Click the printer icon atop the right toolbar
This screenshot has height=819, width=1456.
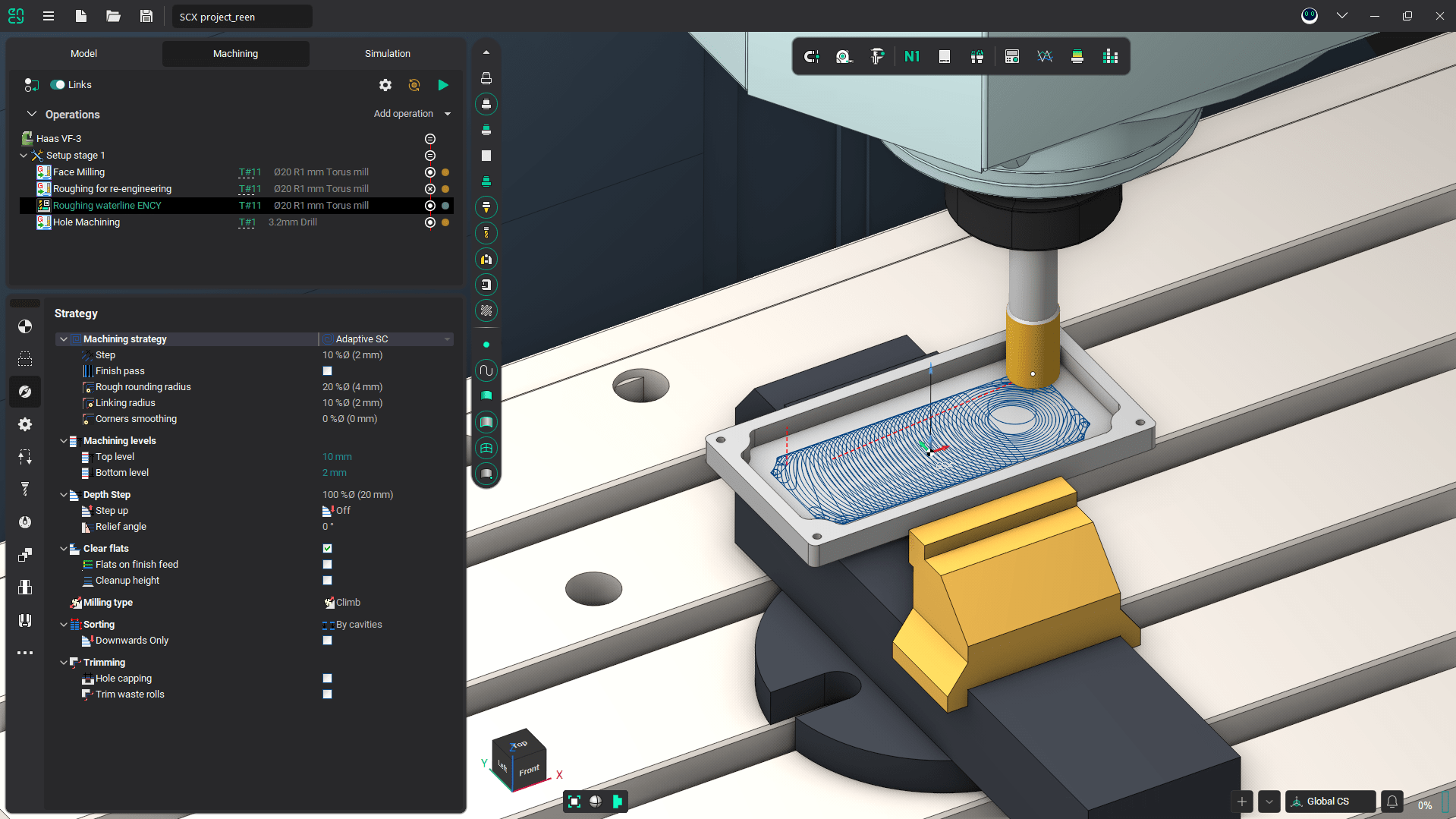tap(486, 78)
